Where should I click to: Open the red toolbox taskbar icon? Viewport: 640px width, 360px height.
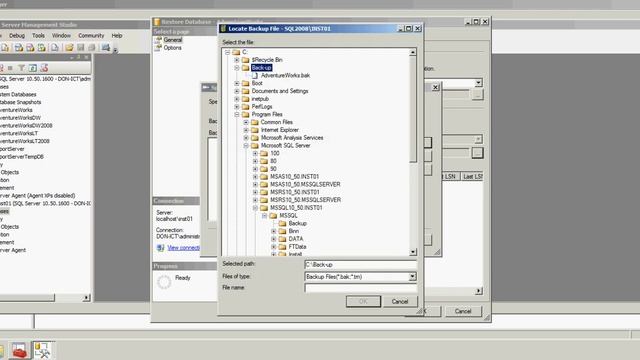click(x=19, y=350)
